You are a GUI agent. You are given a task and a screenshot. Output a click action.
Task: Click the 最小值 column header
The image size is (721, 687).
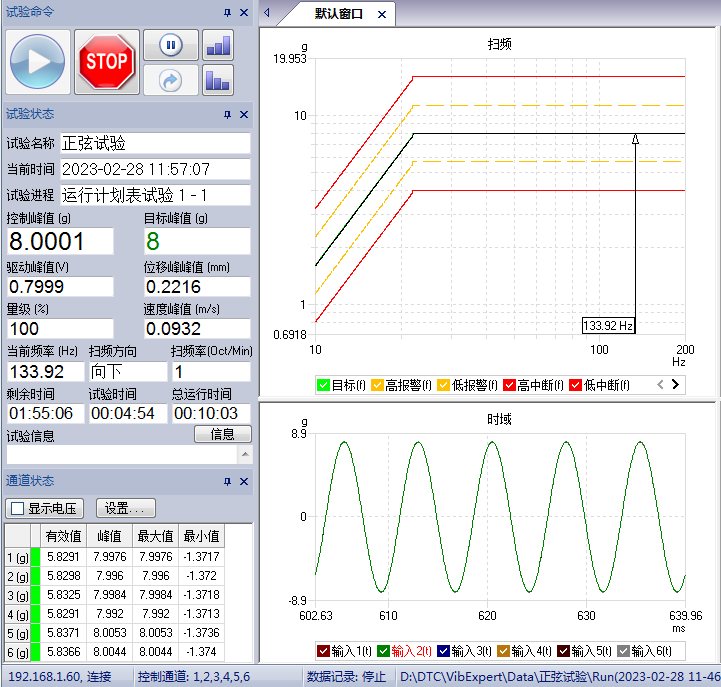(201, 536)
